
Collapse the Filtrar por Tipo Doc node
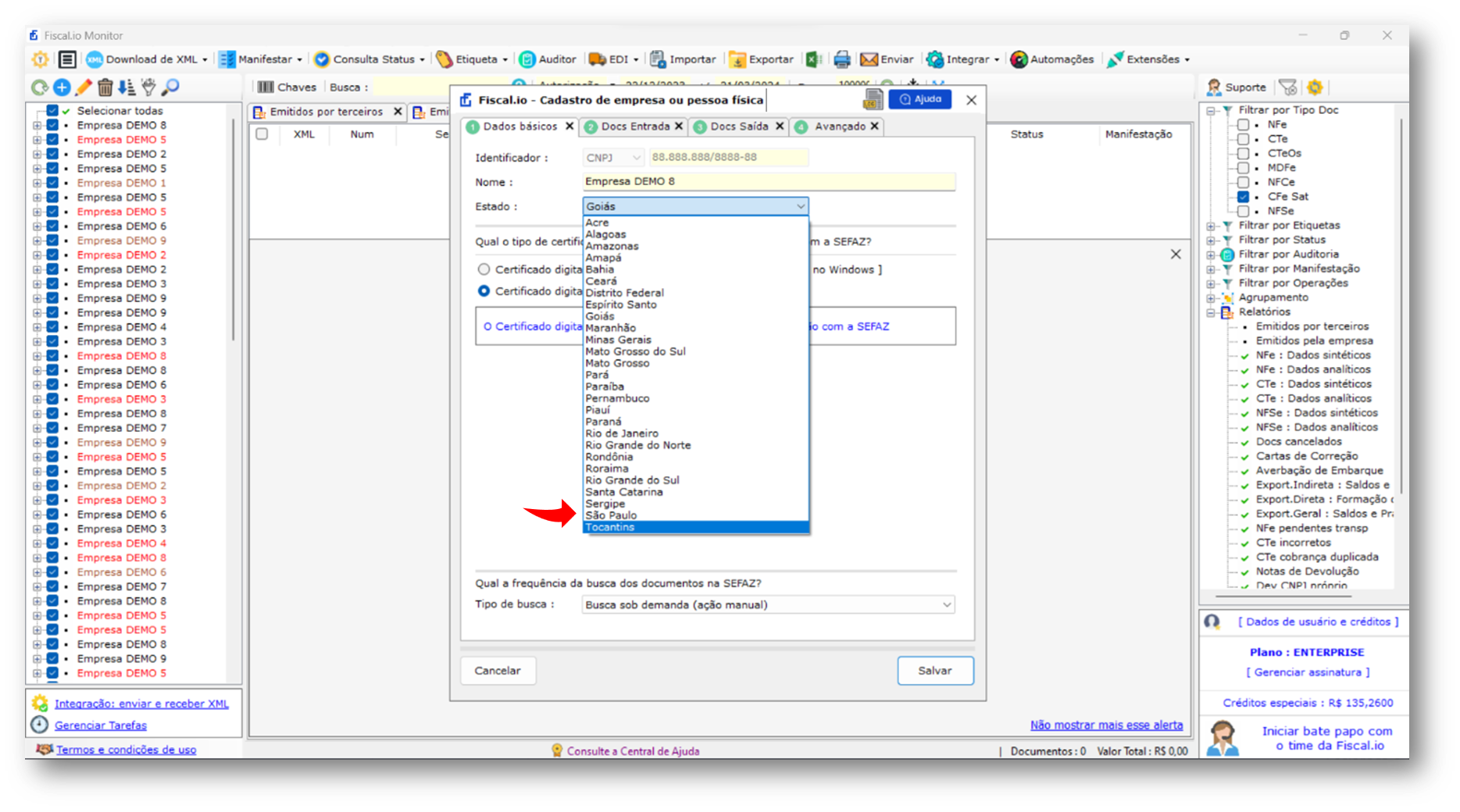[1212, 111]
